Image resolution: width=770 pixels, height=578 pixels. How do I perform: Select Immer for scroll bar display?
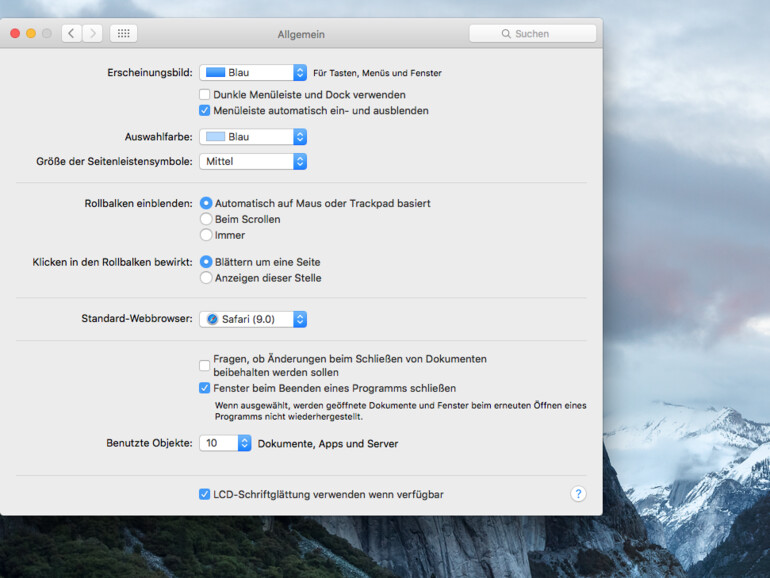[x=206, y=235]
